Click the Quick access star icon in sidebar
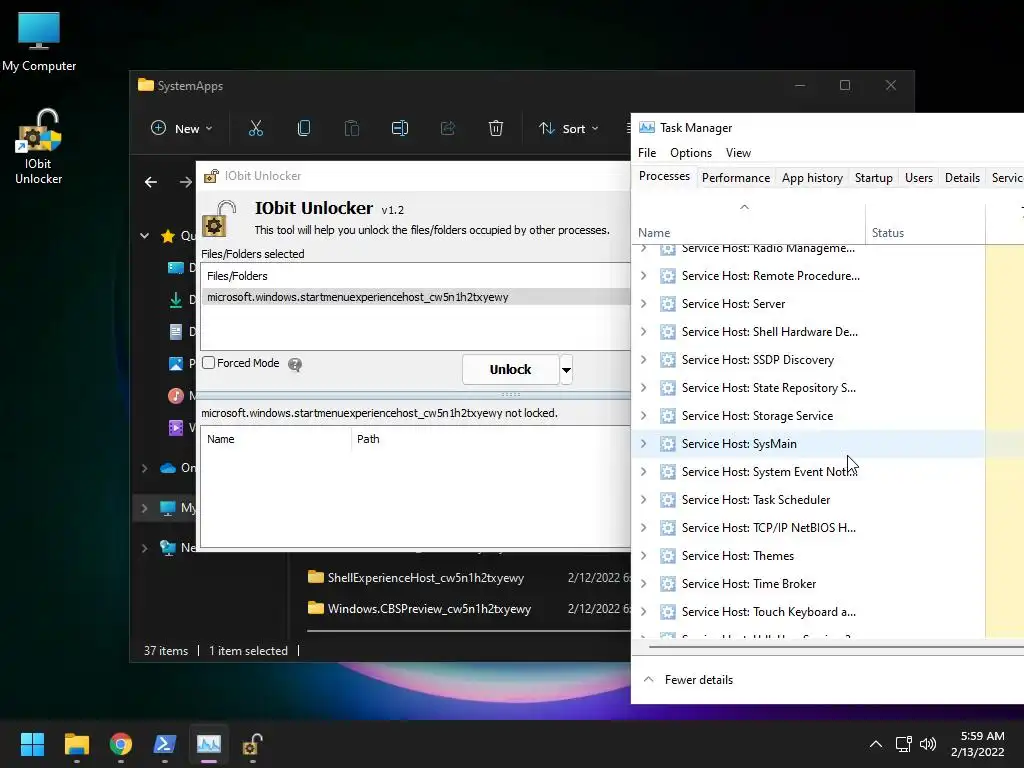The height and width of the screenshot is (768, 1024). pyautogui.click(x=168, y=236)
